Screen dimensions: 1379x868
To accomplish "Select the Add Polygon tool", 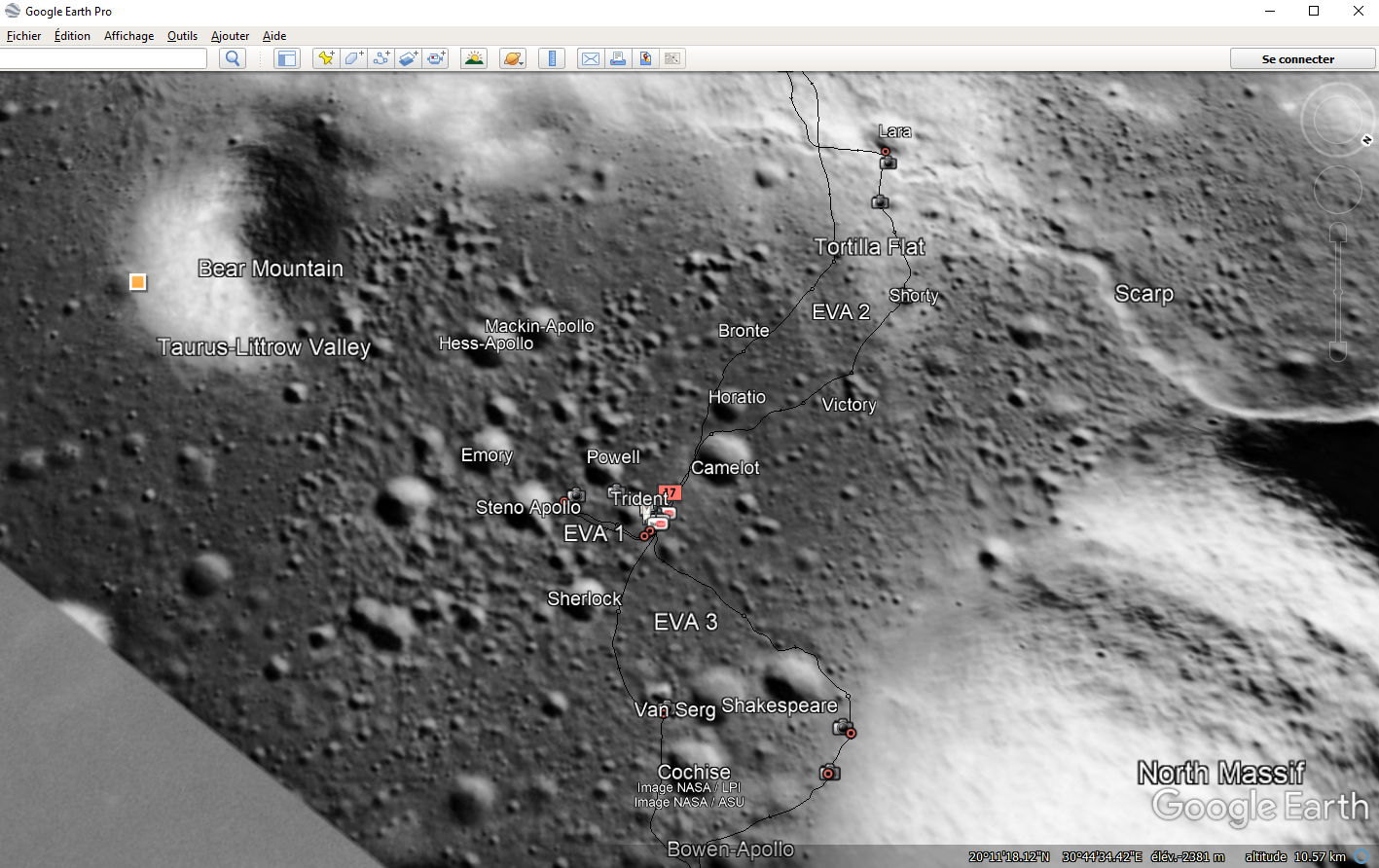I will pos(353,58).
